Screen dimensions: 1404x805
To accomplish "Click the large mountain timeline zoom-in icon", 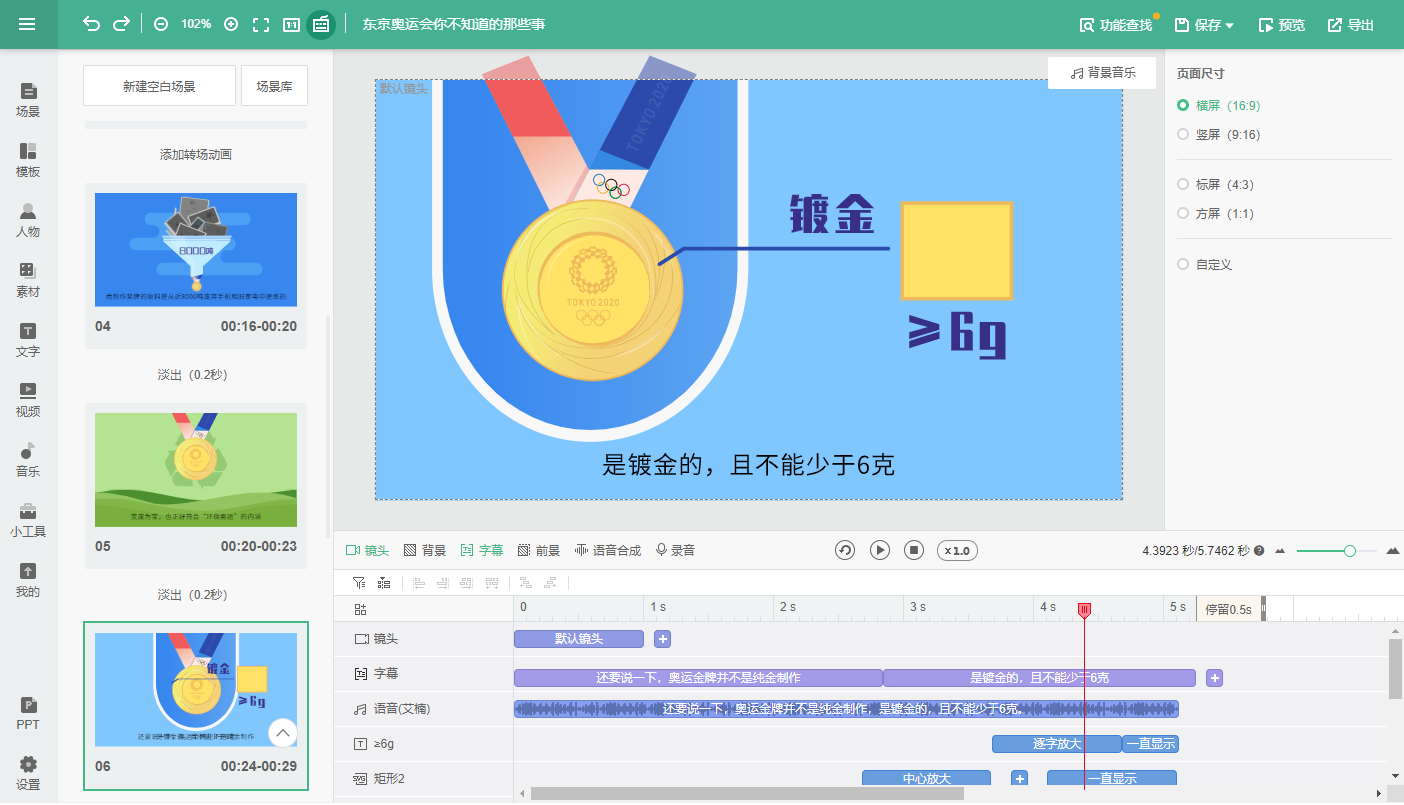I will coord(1392,551).
